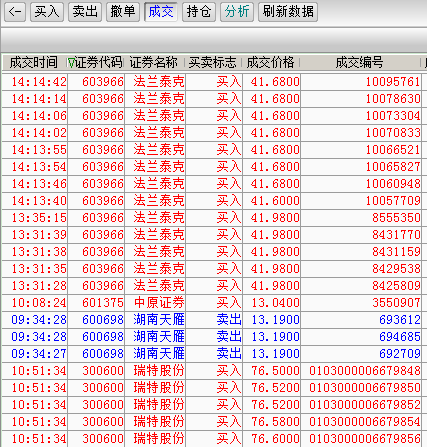Switch to the 成交 trades tab
Screen dimensions: 427x447
[x=161, y=12]
